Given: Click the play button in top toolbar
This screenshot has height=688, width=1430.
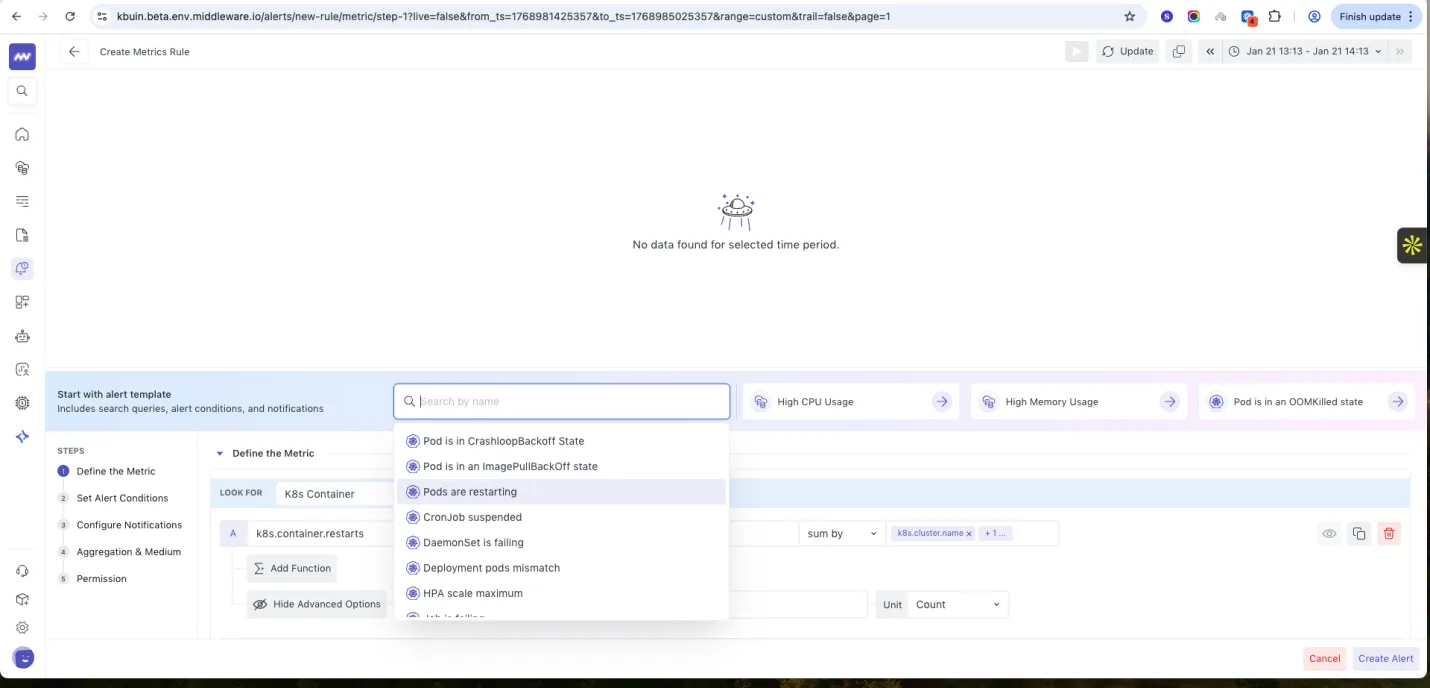Looking at the screenshot, I should [1076, 51].
